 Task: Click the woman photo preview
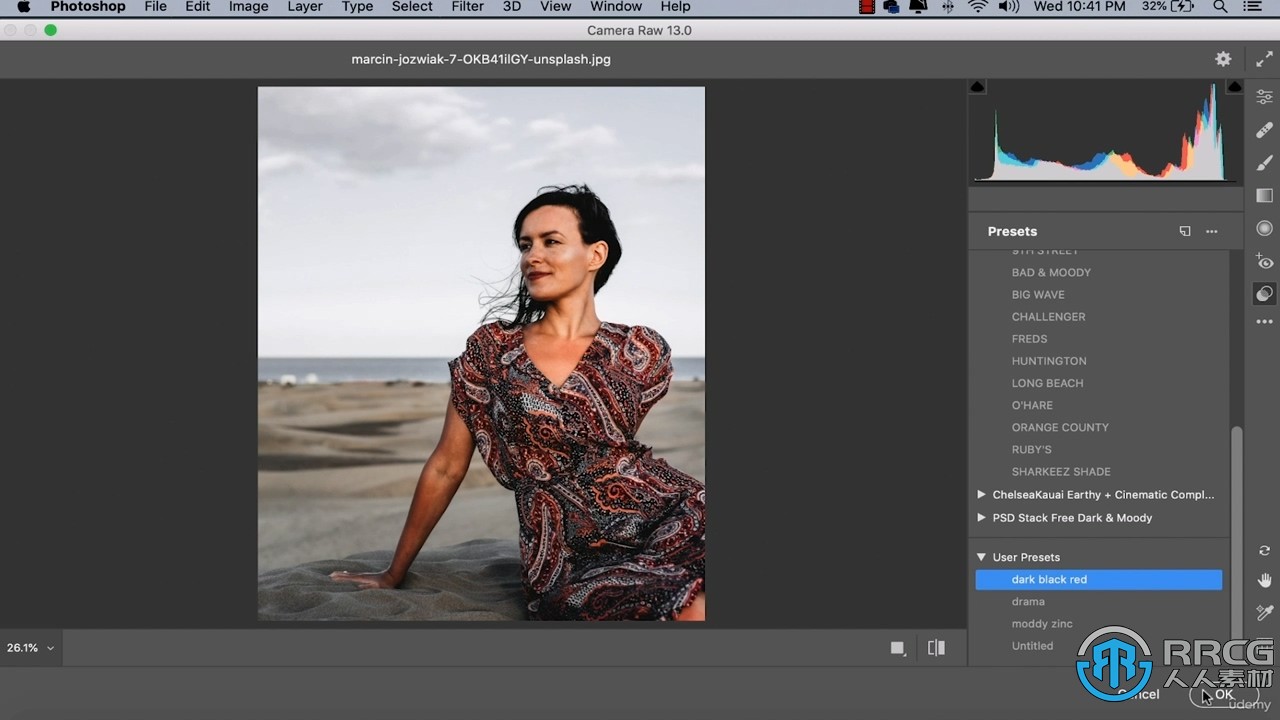[x=481, y=353]
